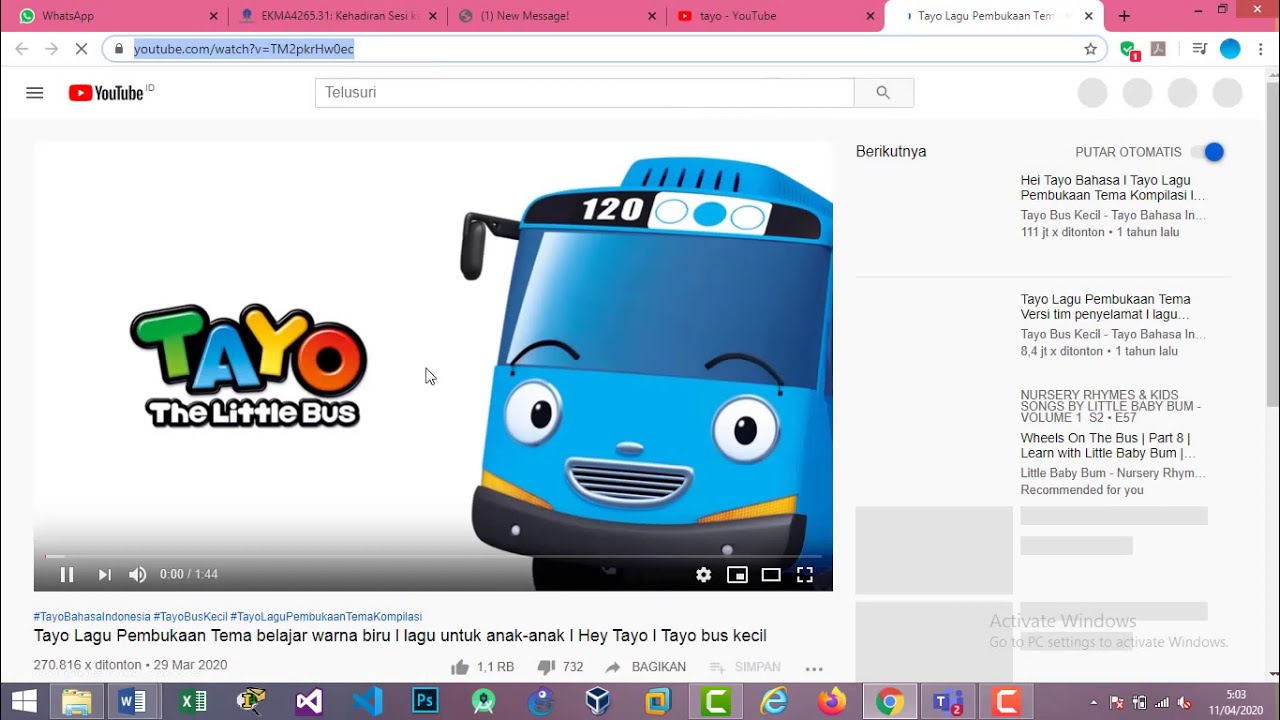Switch to miniplayer mode

(737, 574)
